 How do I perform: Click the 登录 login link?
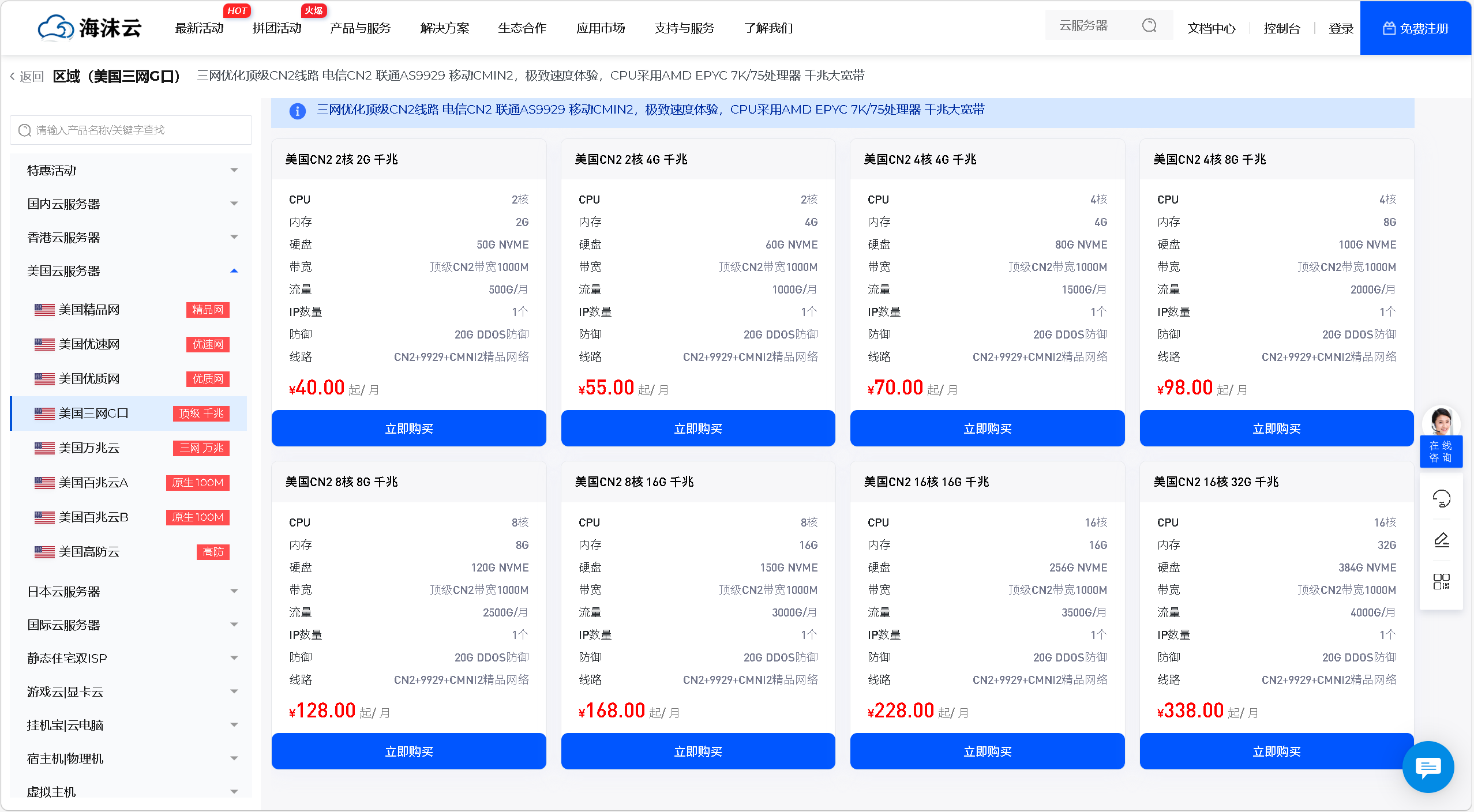pos(1341,28)
